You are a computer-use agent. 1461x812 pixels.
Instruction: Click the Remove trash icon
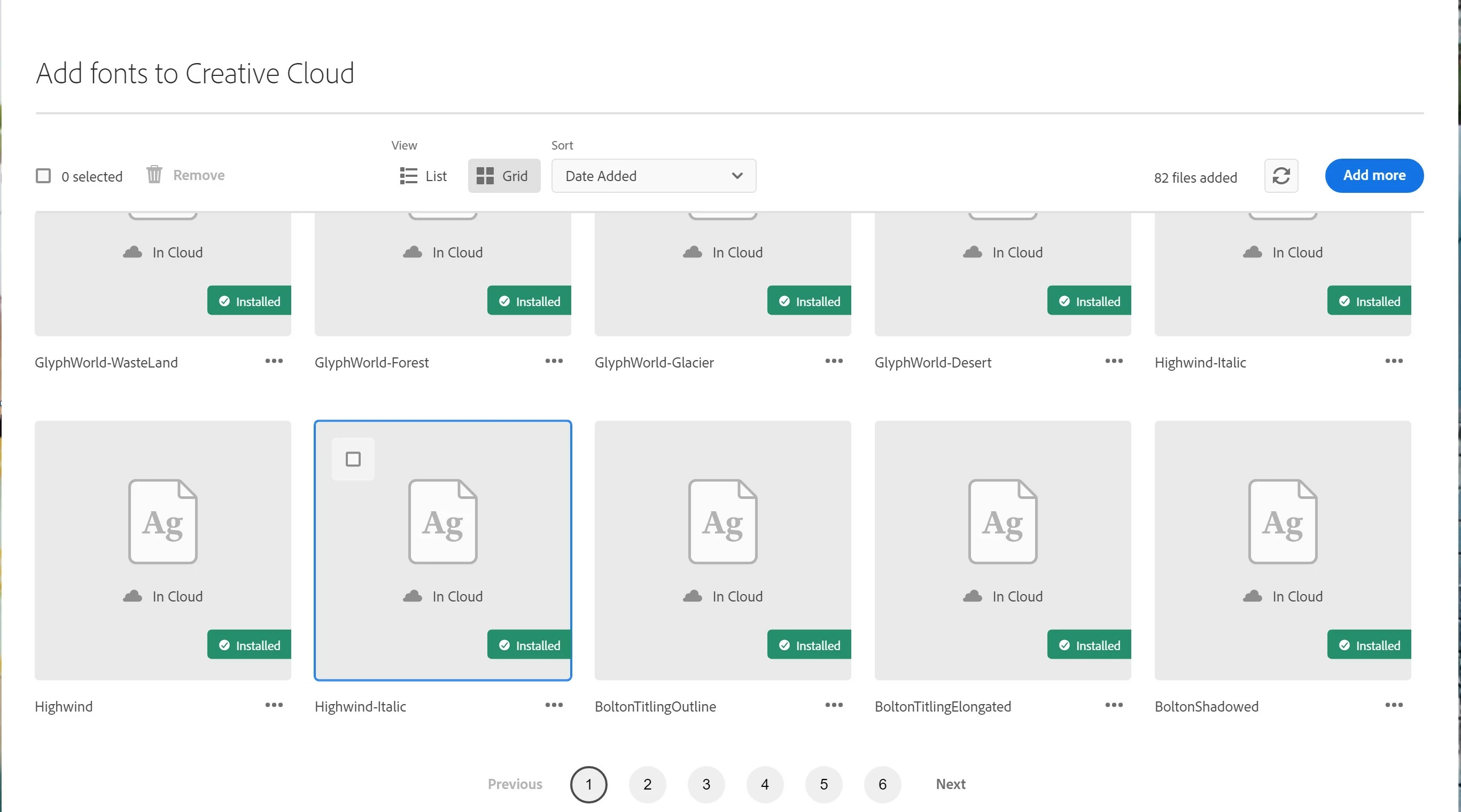pyautogui.click(x=154, y=175)
